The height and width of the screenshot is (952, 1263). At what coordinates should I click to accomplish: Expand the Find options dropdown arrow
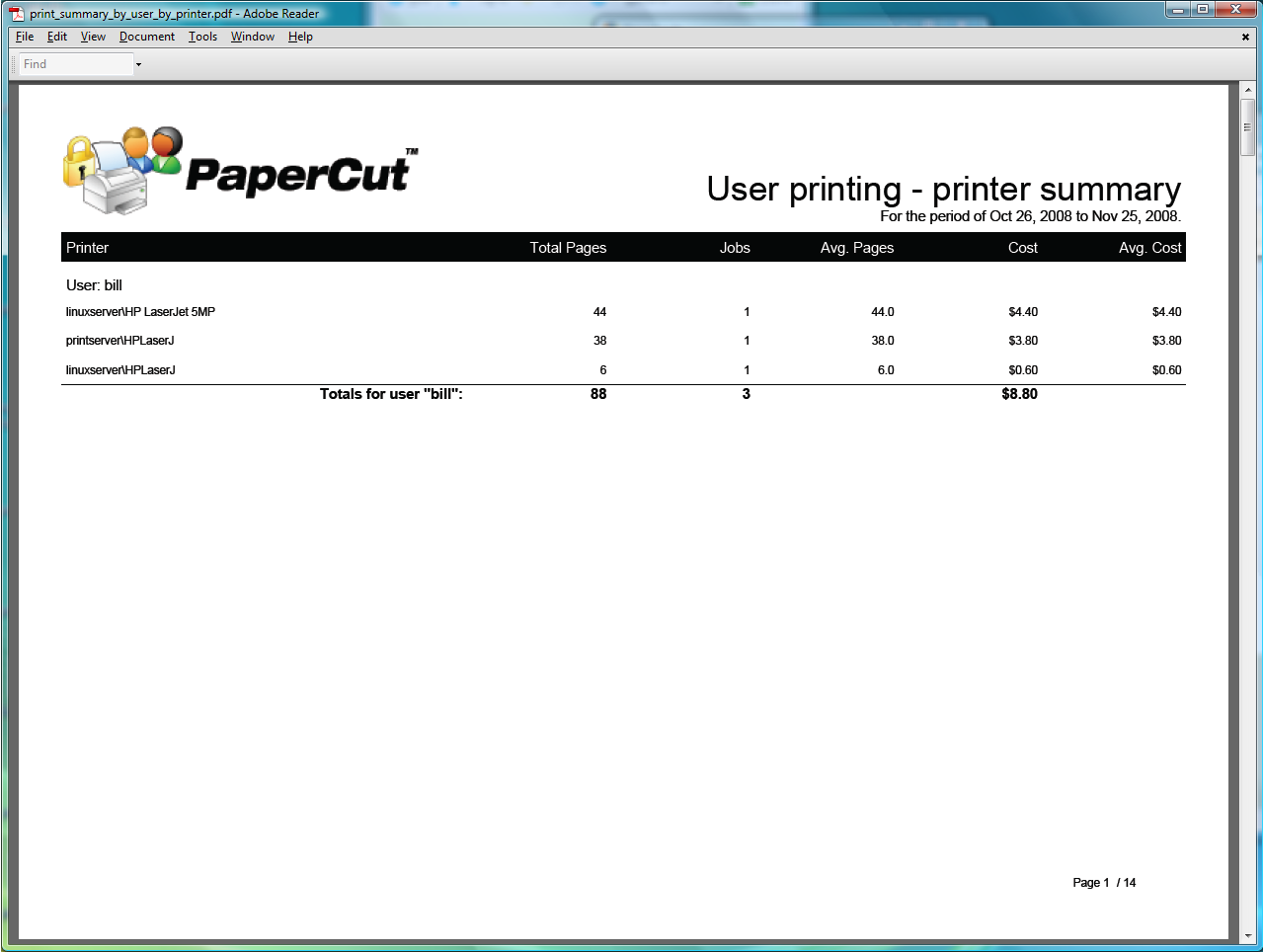click(138, 65)
